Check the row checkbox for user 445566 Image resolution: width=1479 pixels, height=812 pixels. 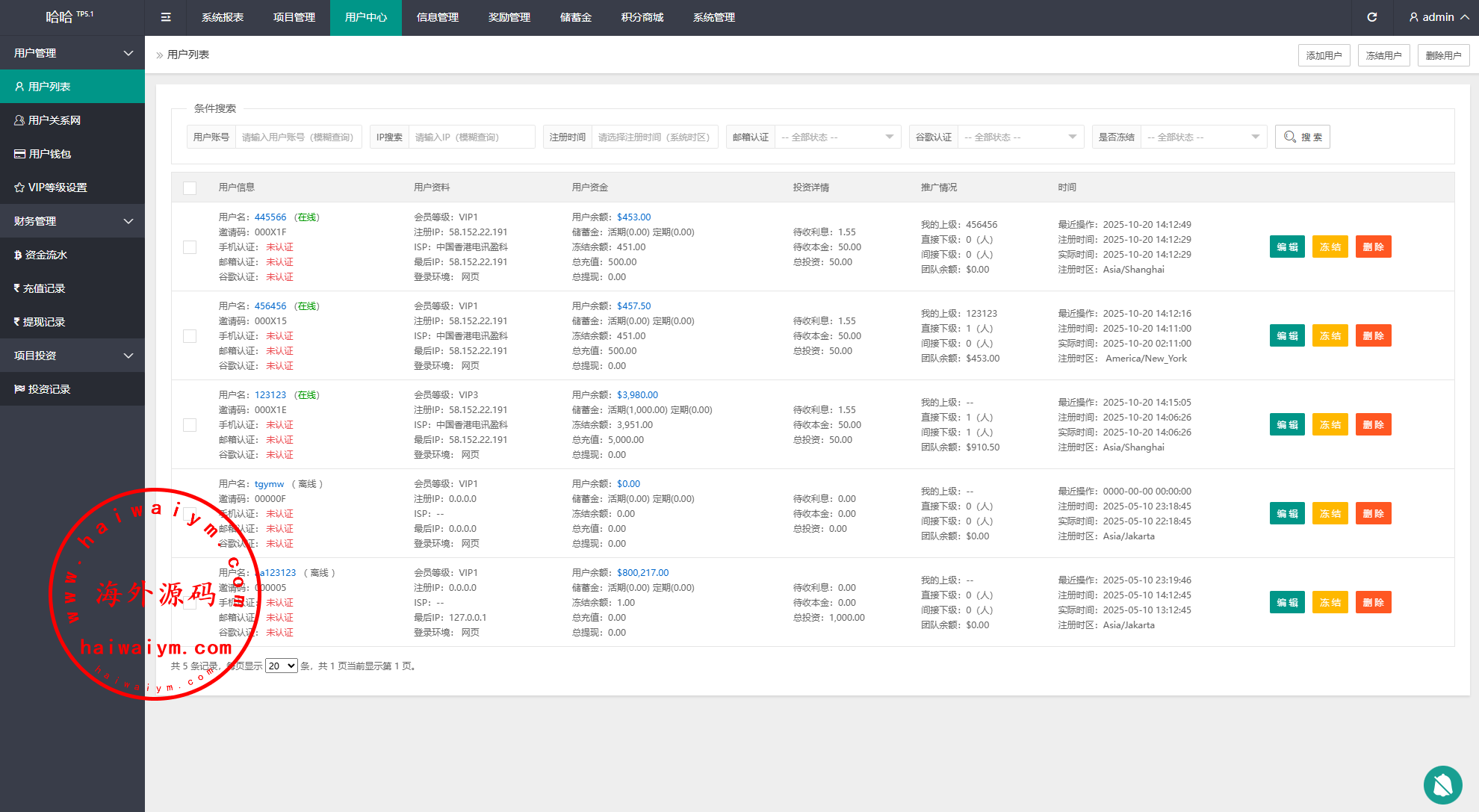click(190, 247)
